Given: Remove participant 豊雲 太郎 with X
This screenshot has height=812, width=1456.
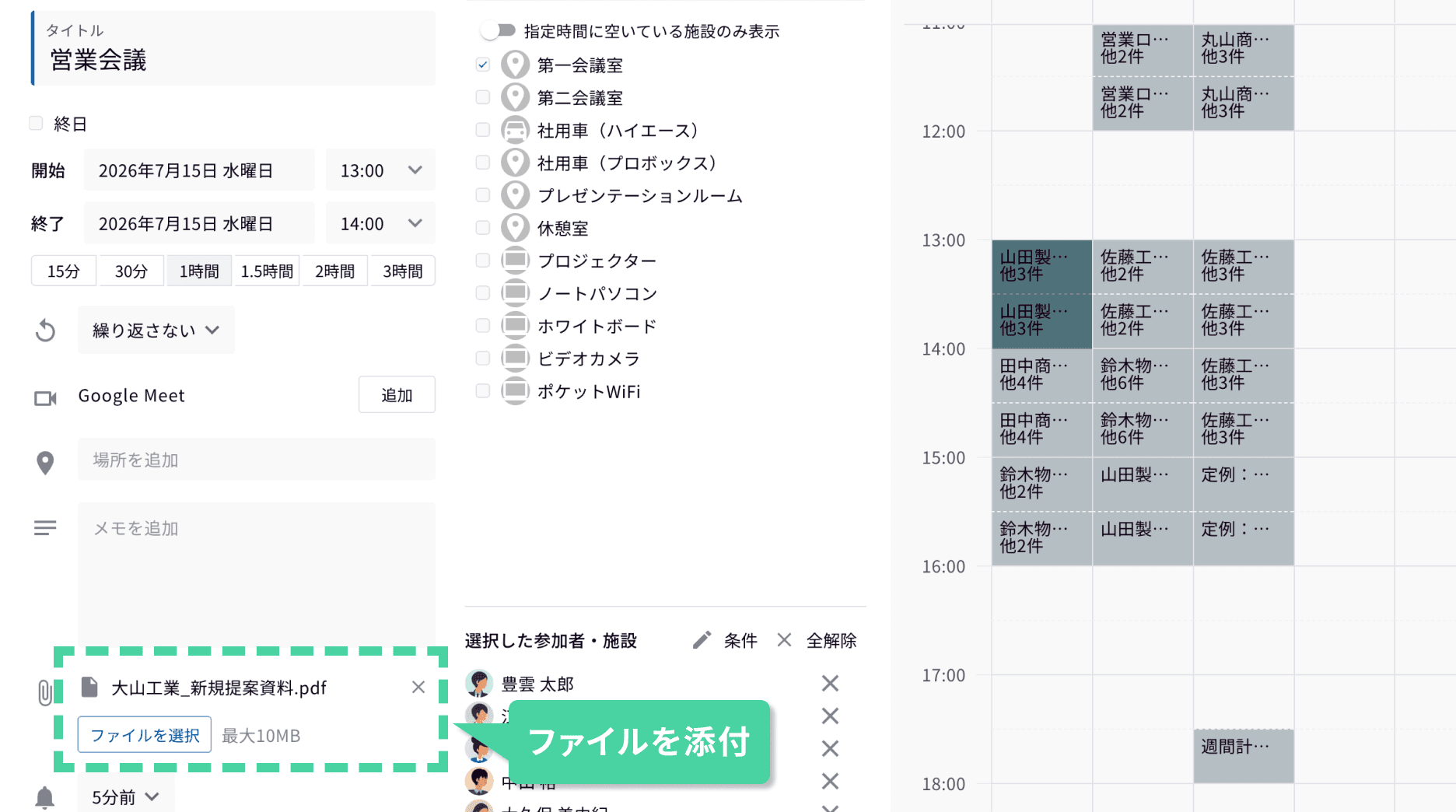Looking at the screenshot, I should coord(830,684).
